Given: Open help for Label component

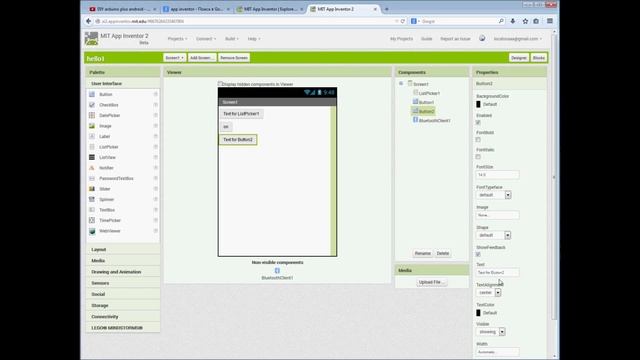Looking at the screenshot, I should click(x=156, y=136).
